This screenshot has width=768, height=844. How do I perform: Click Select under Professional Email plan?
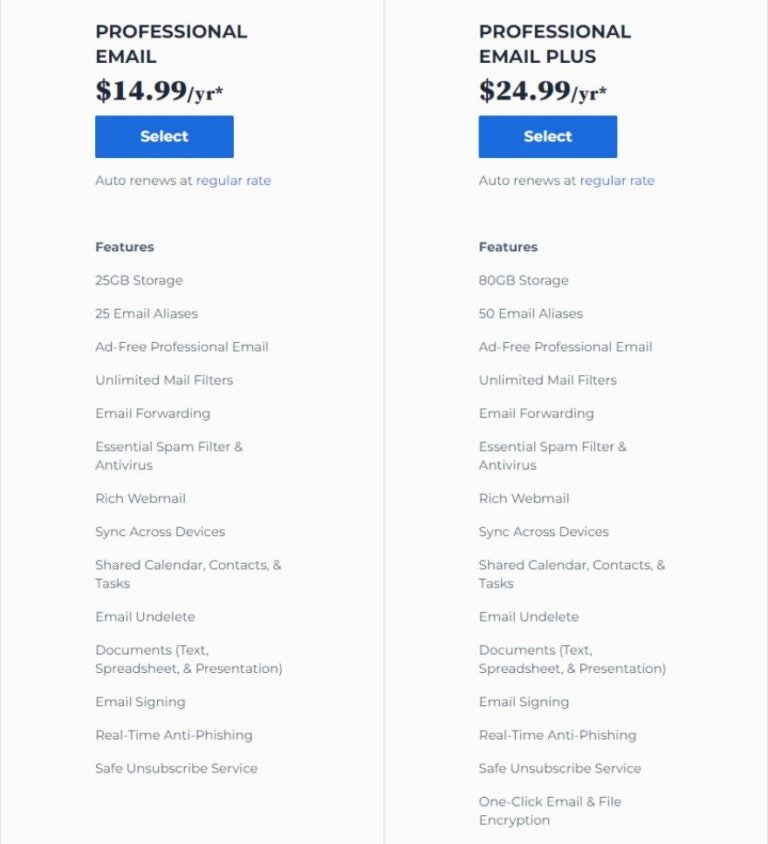164,136
